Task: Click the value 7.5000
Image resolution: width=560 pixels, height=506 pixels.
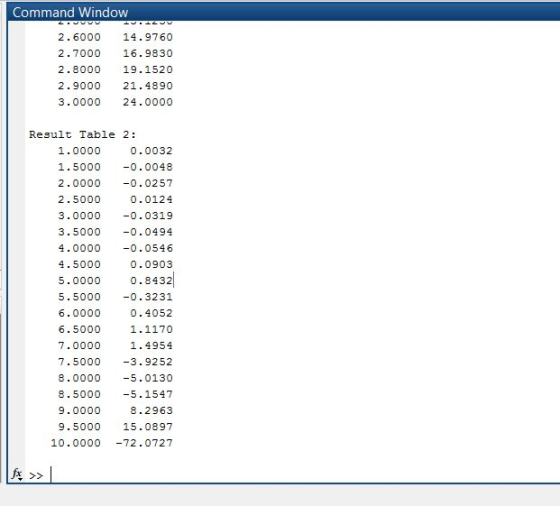Action: 79,362
